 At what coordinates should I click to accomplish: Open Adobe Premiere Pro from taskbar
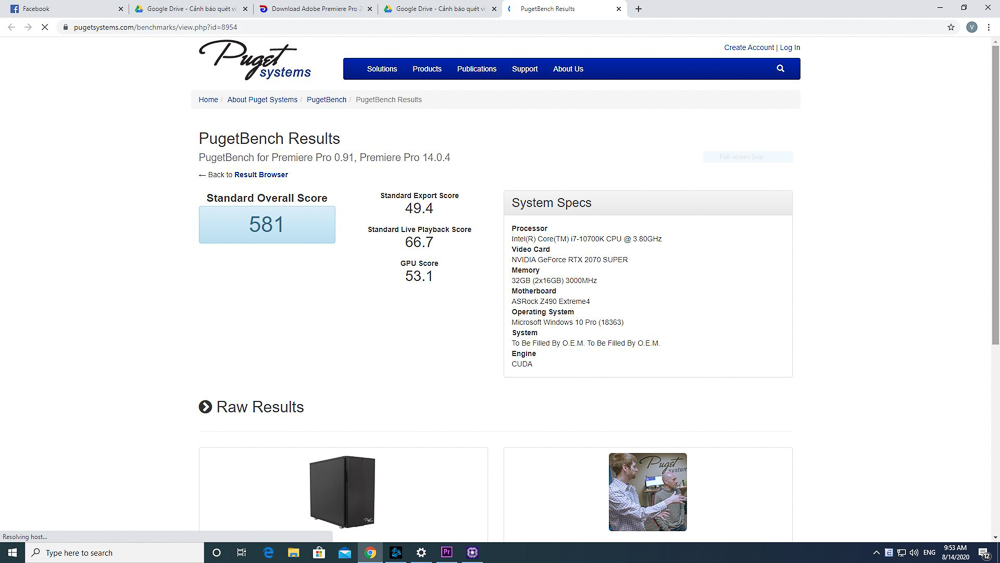(x=446, y=552)
